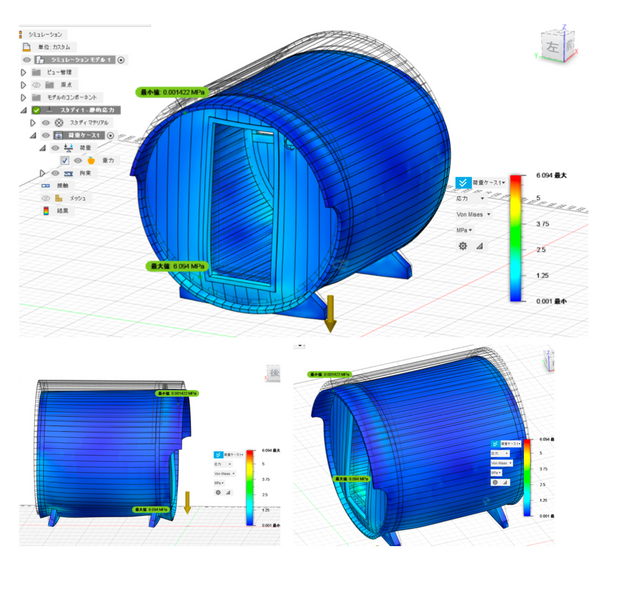Select the モデルのコンポーネント tree item

[70, 97]
